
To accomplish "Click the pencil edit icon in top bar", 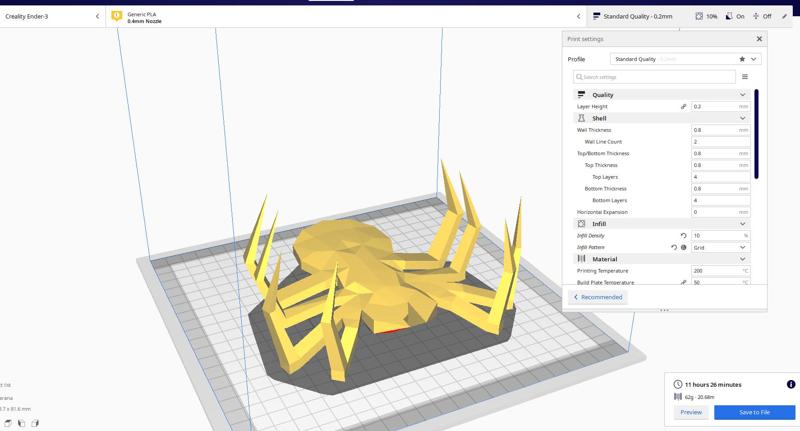I will click(784, 16).
